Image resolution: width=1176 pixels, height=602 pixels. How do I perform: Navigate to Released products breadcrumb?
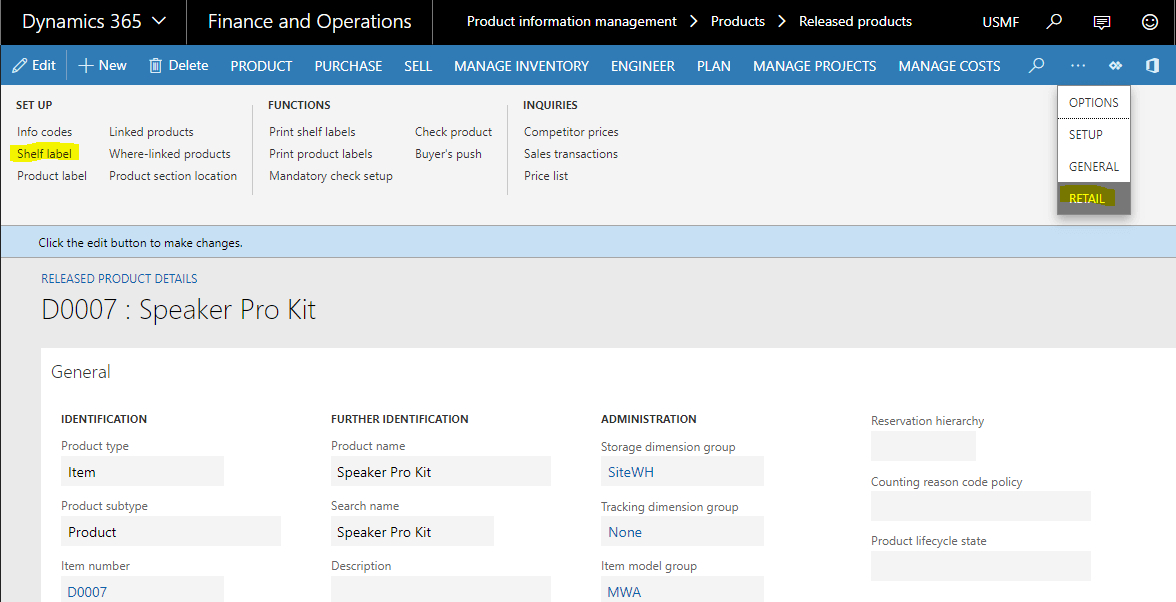coord(855,21)
